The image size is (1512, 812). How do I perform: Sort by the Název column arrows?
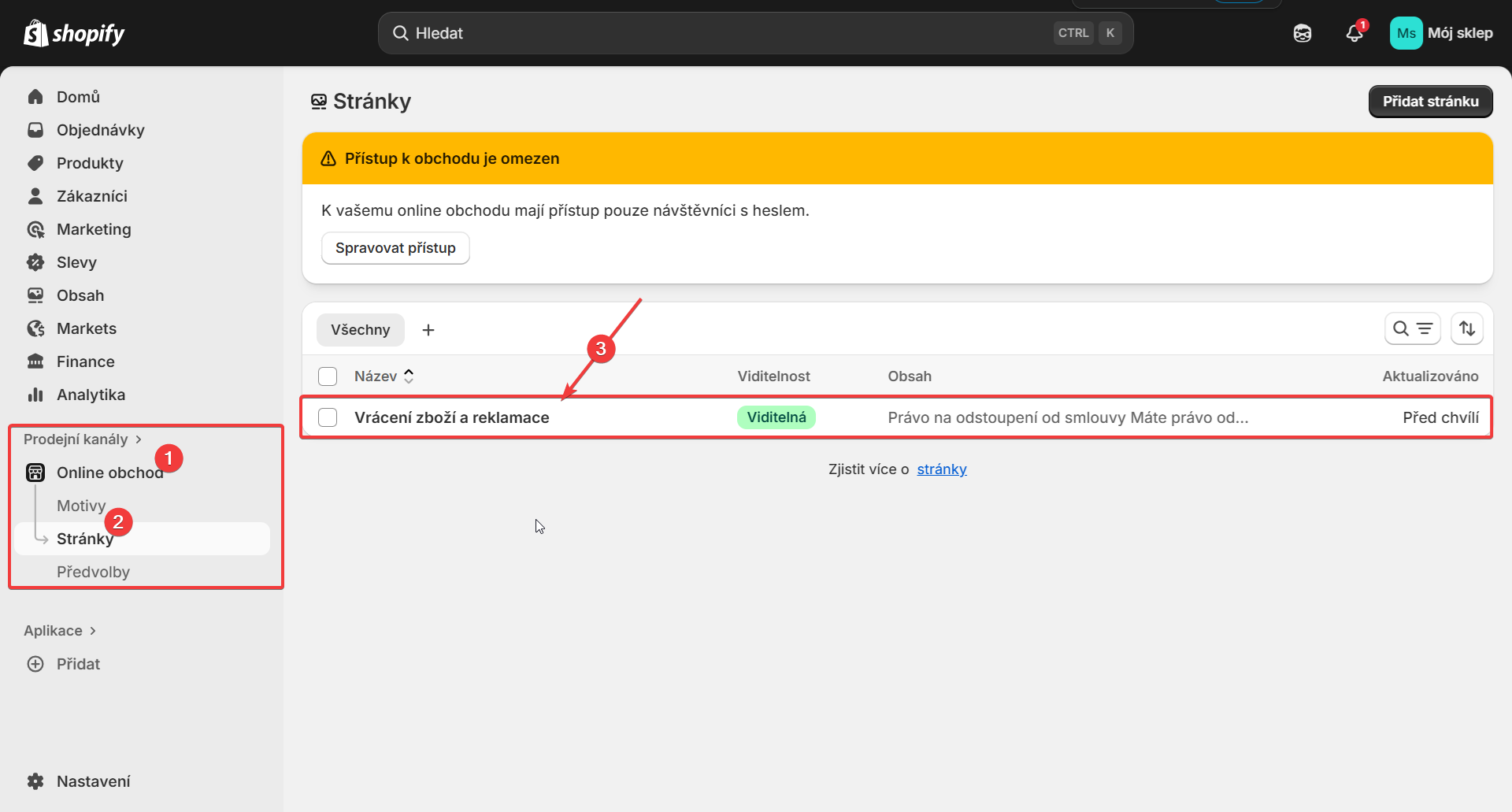(409, 376)
